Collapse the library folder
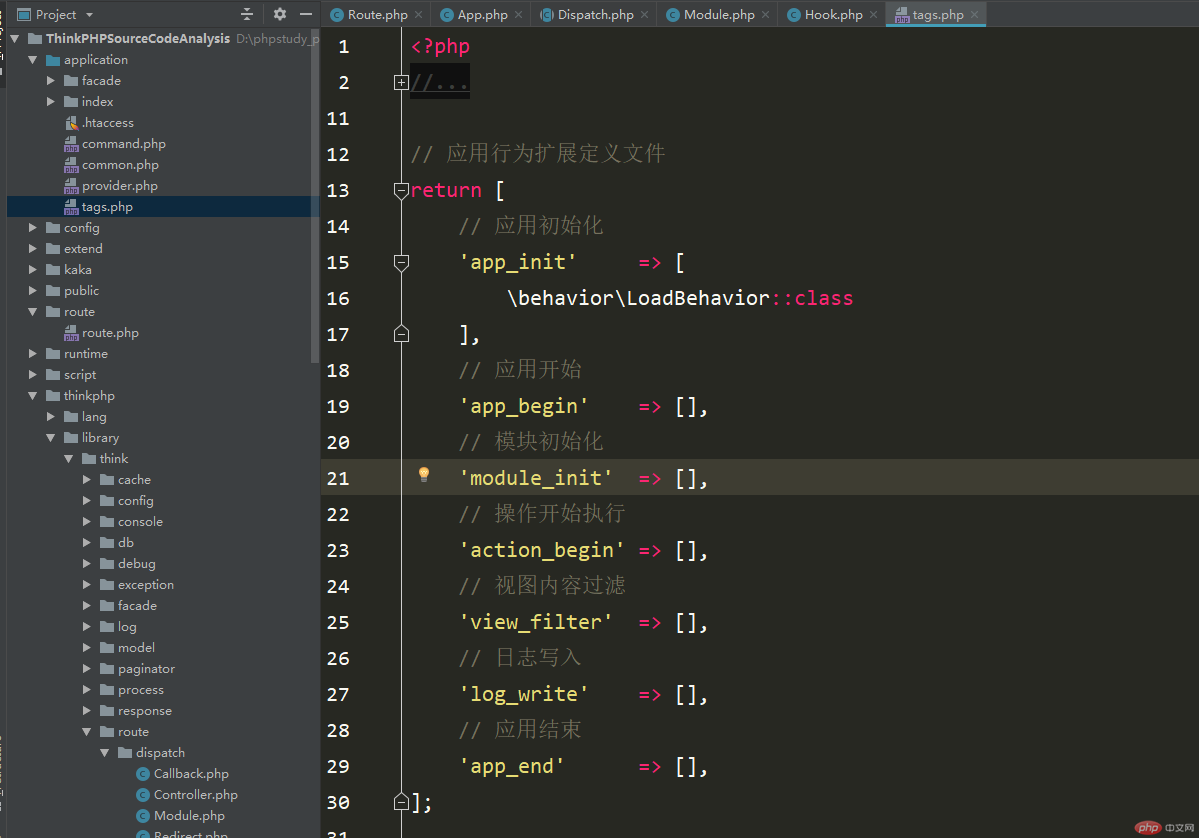Image resolution: width=1199 pixels, height=838 pixels. pyautogui.click(x=50, y=438)
